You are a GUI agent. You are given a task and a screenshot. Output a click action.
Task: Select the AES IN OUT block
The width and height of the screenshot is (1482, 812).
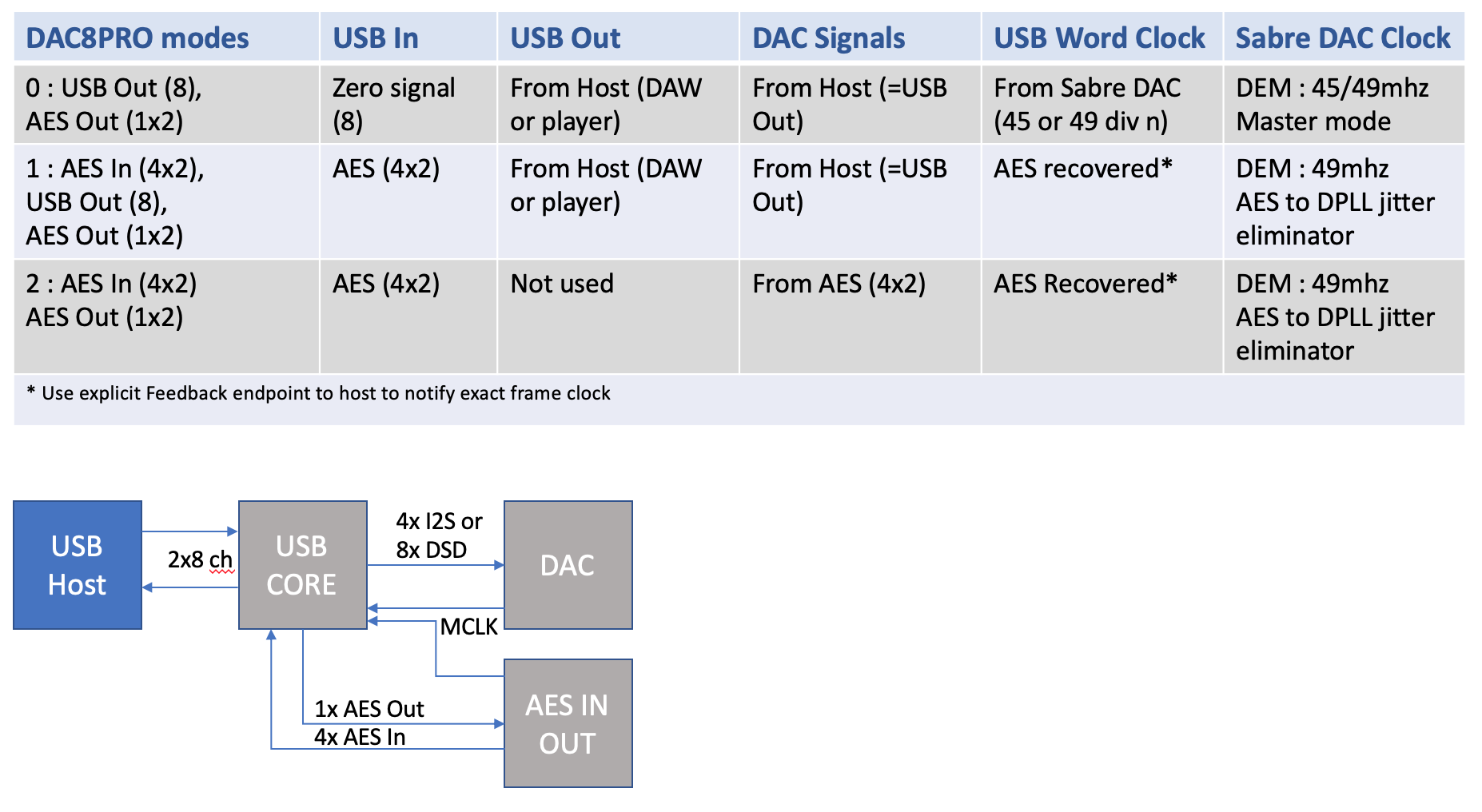568,723
